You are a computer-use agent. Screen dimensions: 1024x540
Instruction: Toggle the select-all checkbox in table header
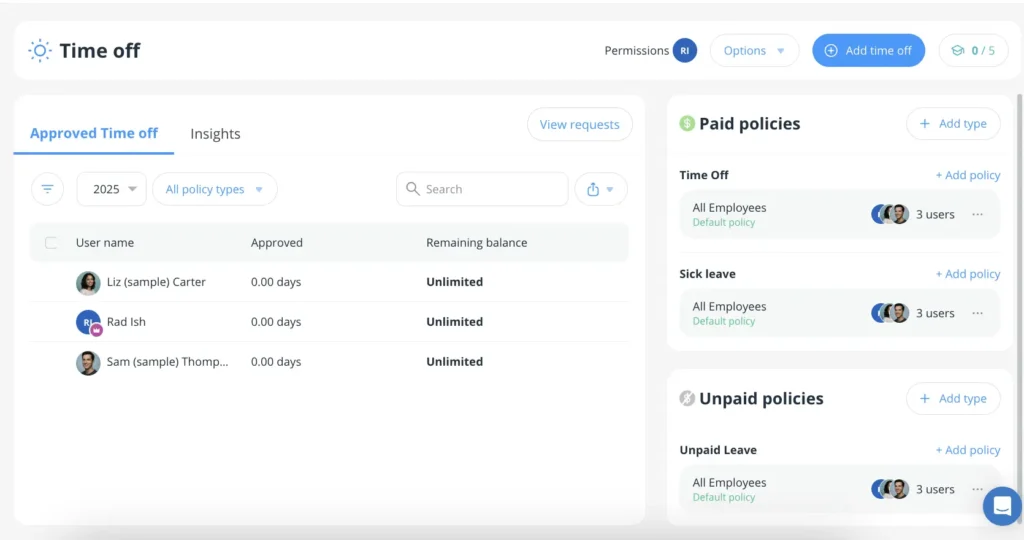[51, 242]
